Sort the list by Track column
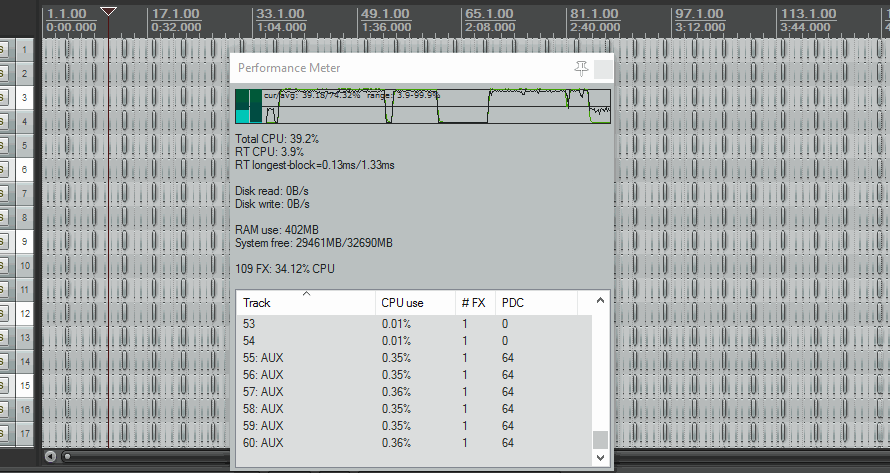This screenshot has height=473, width=890. pos(305,303)
